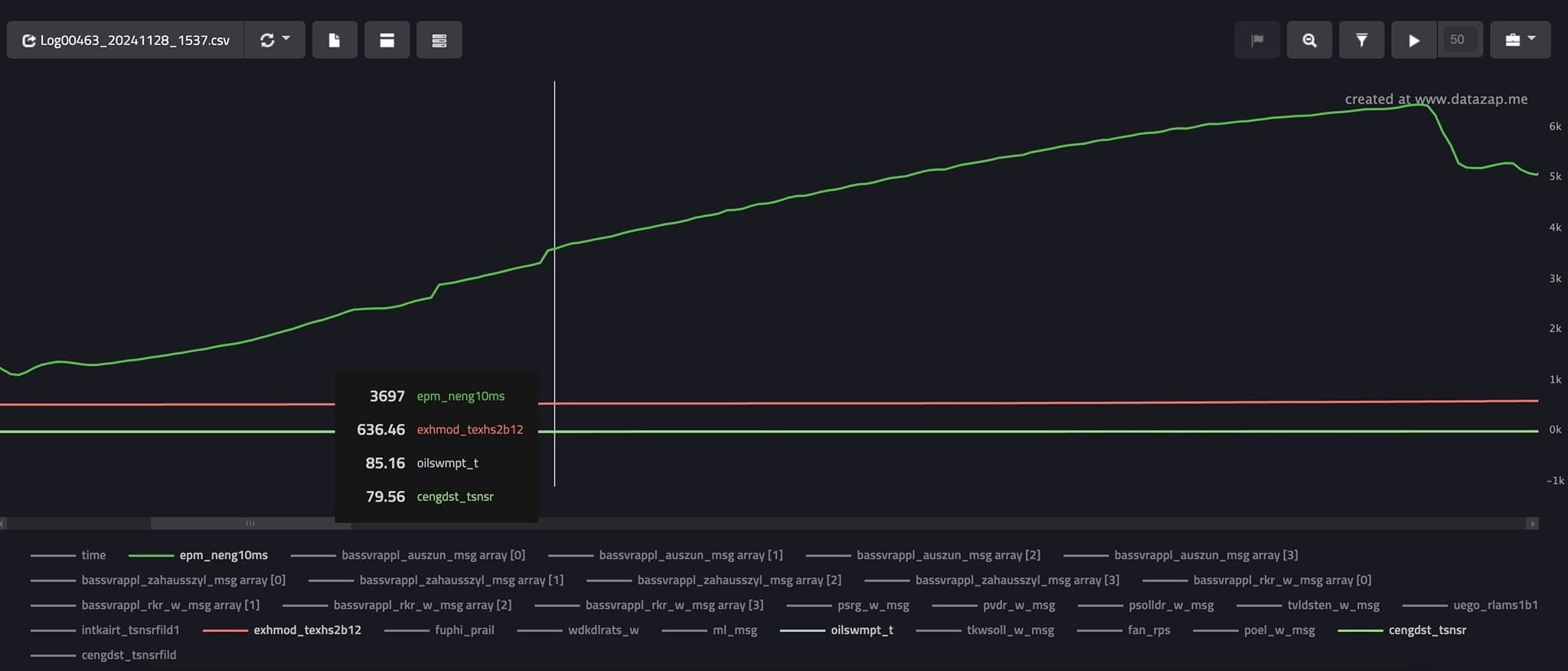Screen dimensions: 1568x671
Task: Toggle bassvrappl_zahausszyl_msg array [2] series
Action: tap(714, 581)
